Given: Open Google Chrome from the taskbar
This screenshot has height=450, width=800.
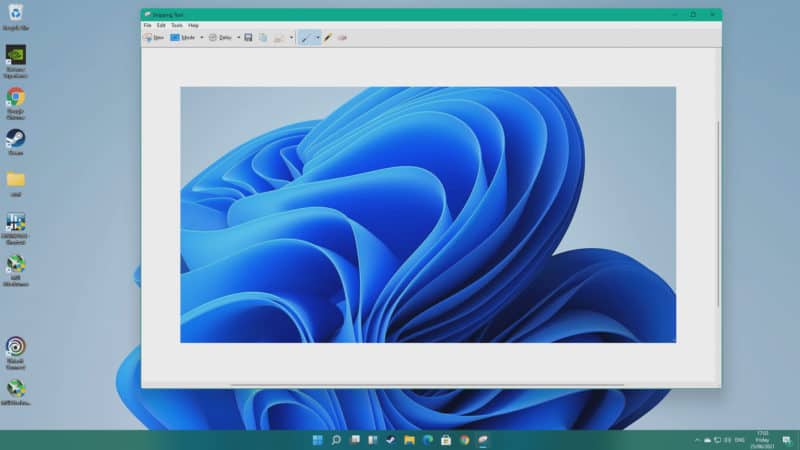Looking at the screenshot, I should [464, 440].
